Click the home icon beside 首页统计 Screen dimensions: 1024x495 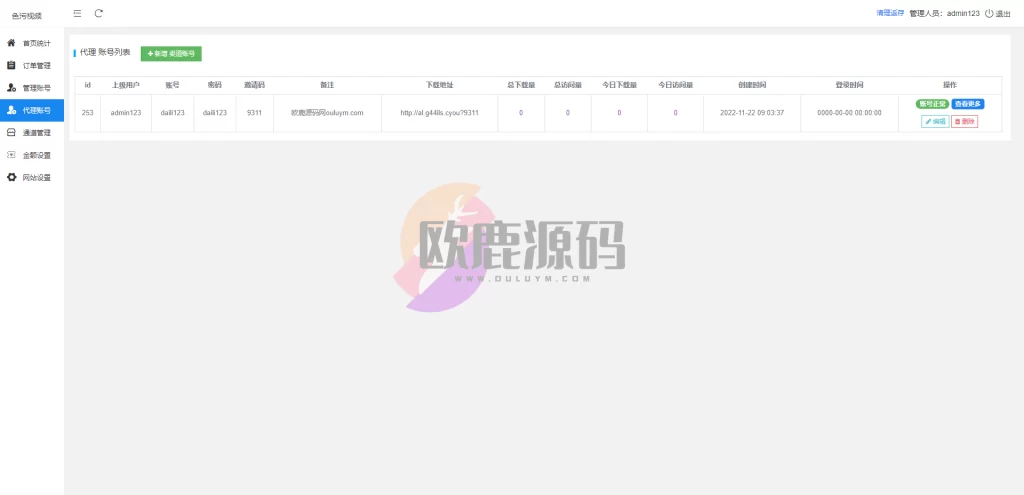[11, 43]
